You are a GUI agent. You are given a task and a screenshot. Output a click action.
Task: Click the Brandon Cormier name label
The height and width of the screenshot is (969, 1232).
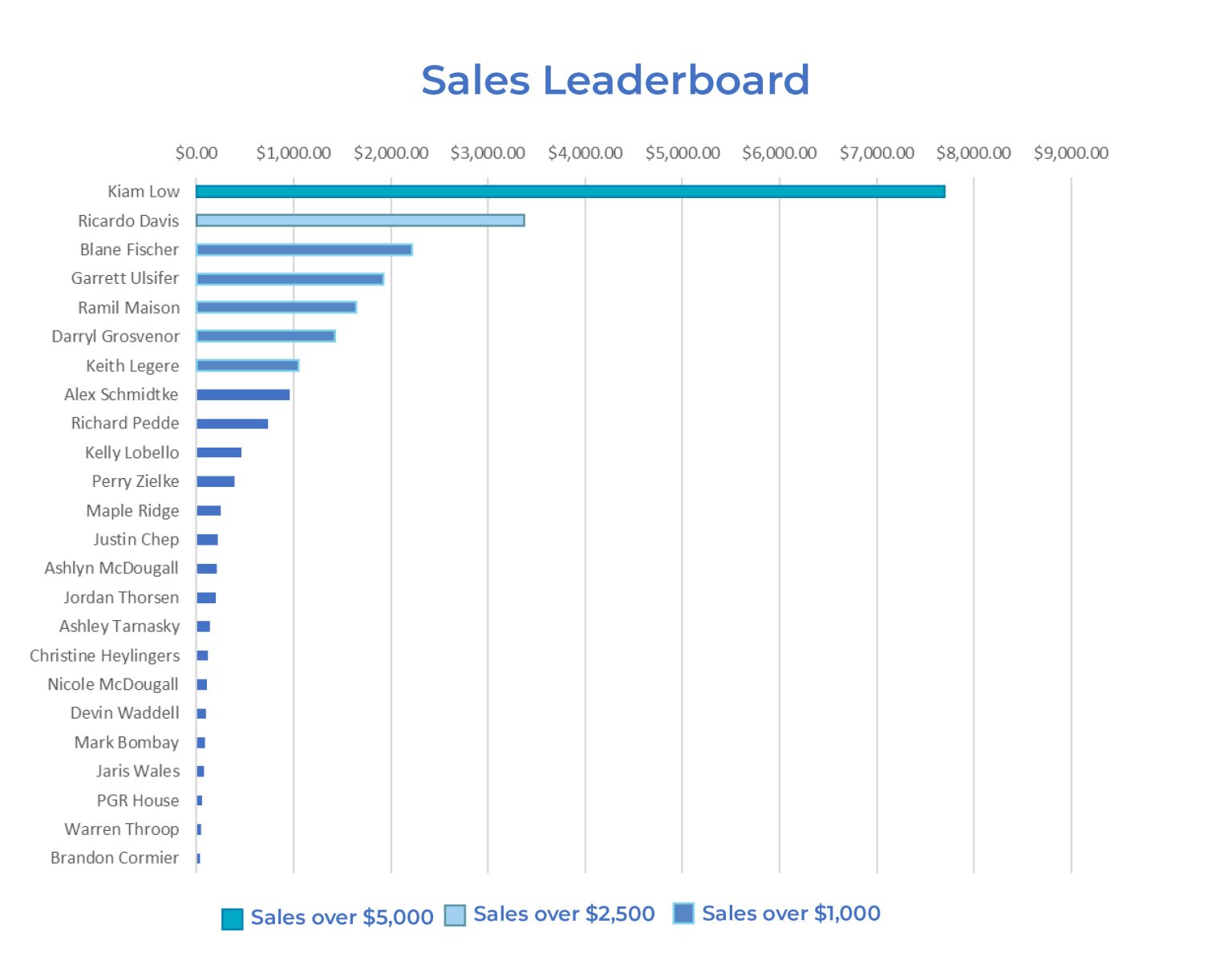pyautogui.click(x=115, y=858)
